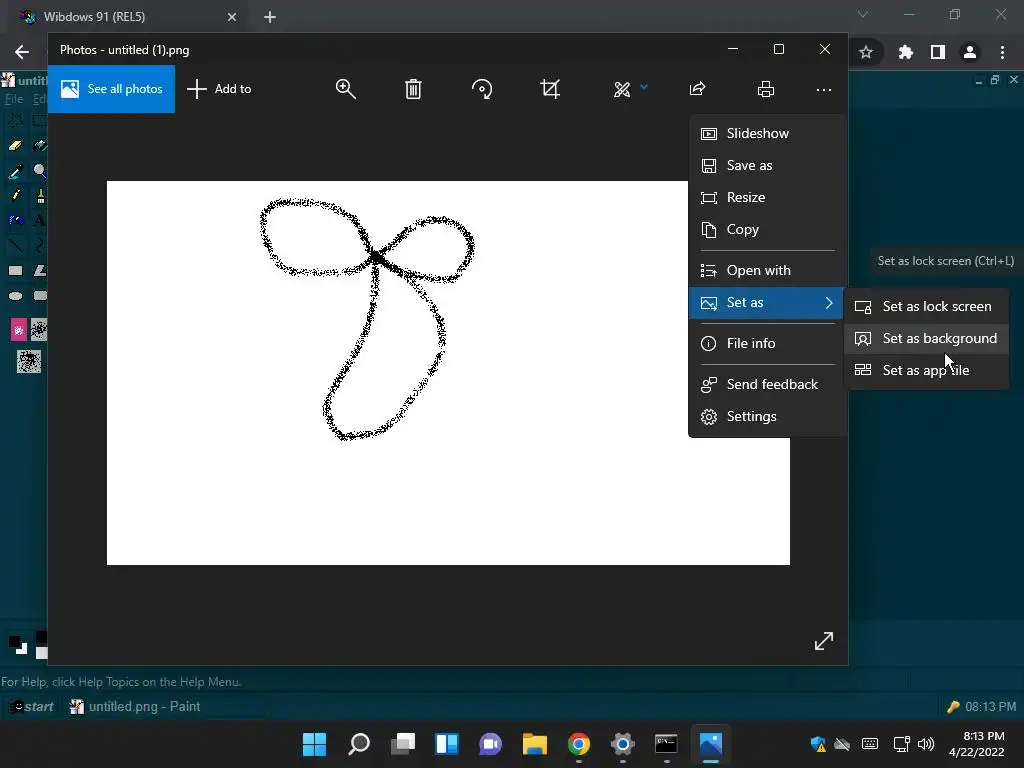The image size is (1024, 768).
Task: Zoom into the photo with magnifier icon
Action: click(345, 89)
